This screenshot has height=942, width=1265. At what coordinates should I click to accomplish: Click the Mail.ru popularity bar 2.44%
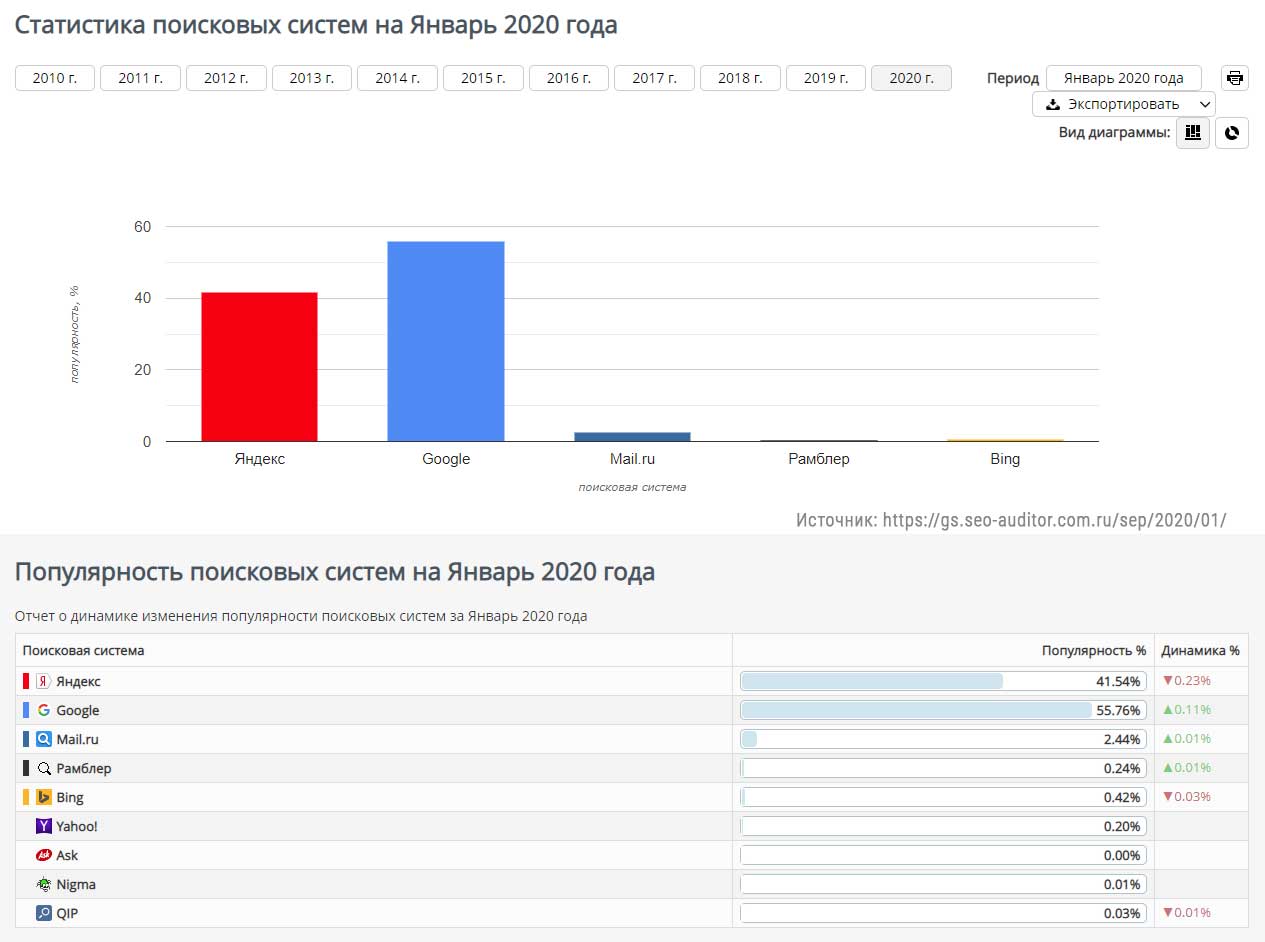(943, 739)
